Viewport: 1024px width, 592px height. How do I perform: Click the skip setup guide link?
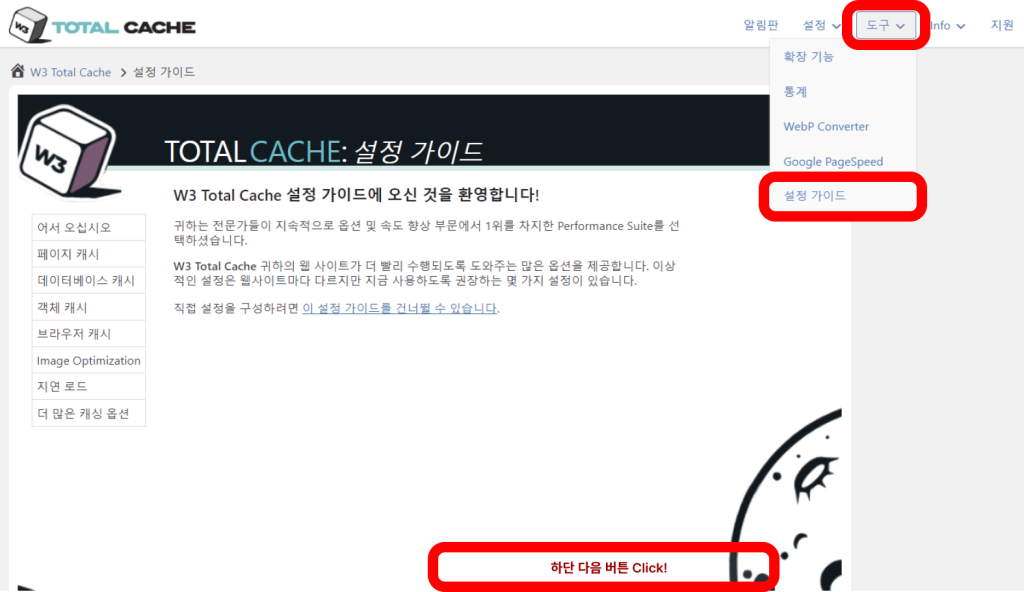coord(399,308)
